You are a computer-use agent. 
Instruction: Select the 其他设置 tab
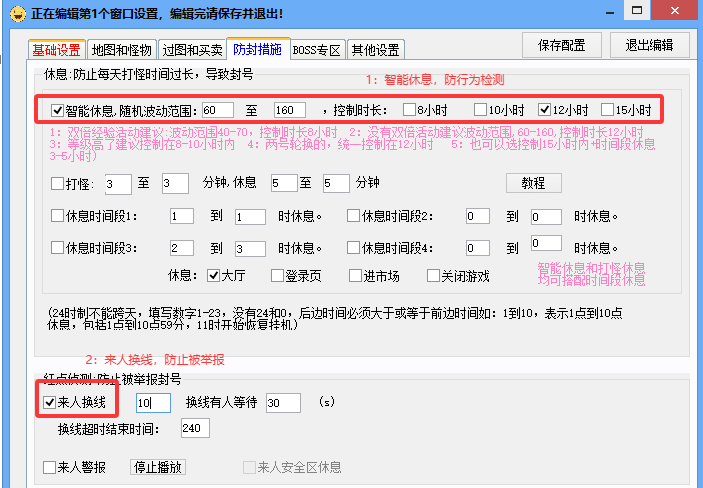(375, 50)
